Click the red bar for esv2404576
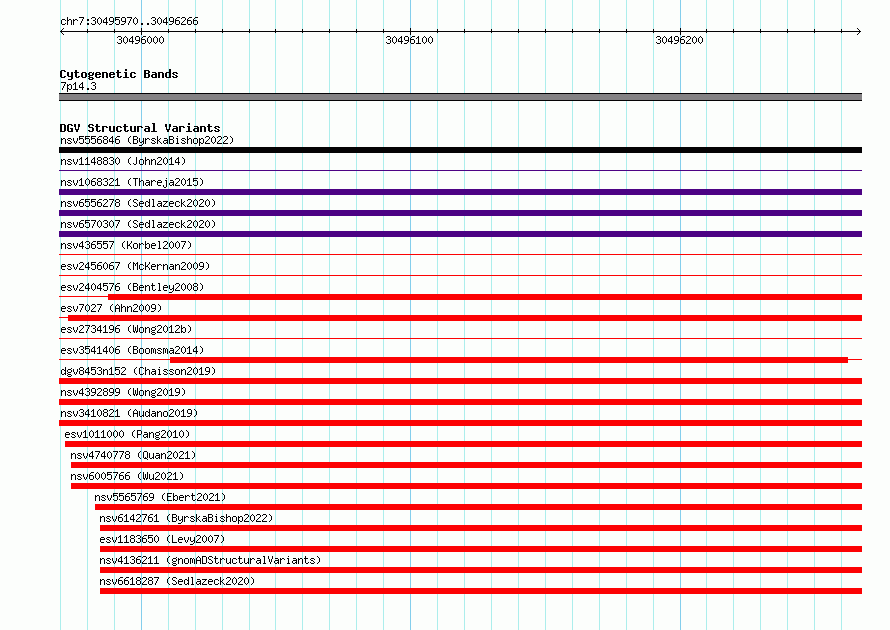890x630 pixels. click(485, 297)
